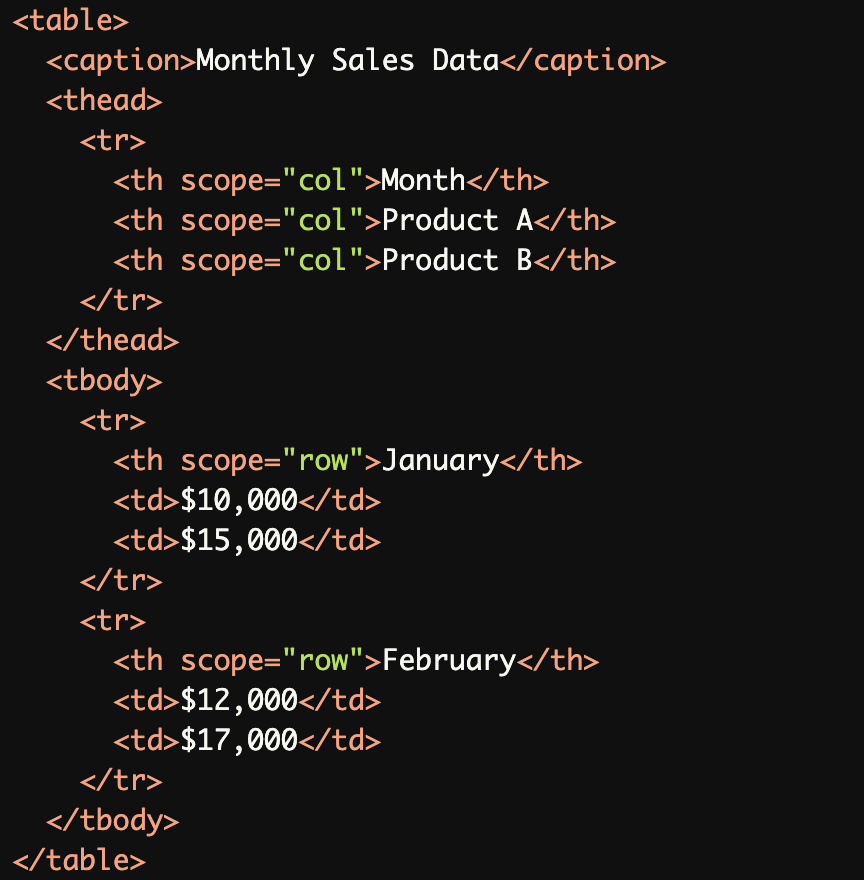Click the "row" scope value on January line

coord(322,460)
